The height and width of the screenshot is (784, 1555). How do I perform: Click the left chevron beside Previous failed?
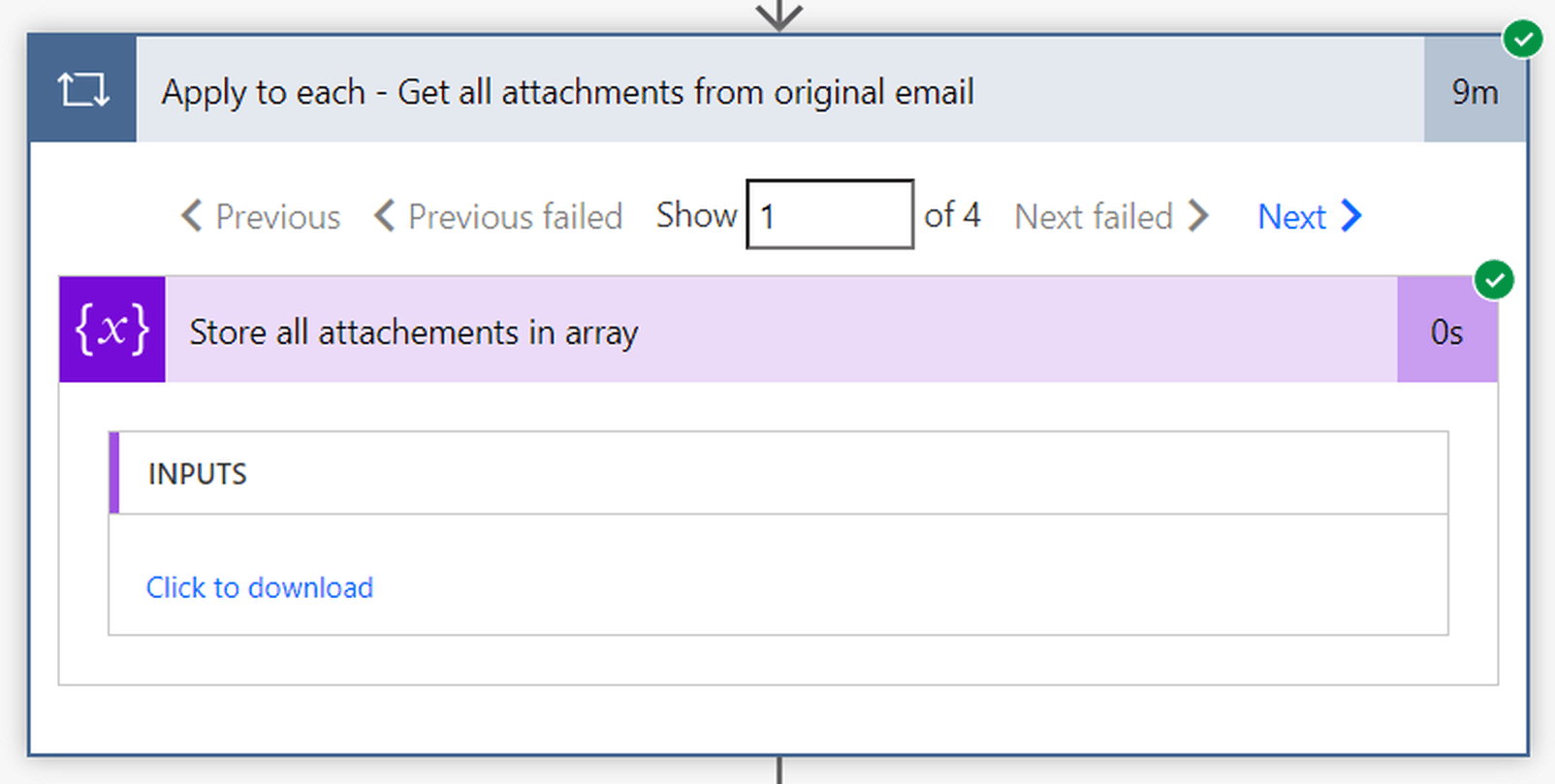(385, 215)
